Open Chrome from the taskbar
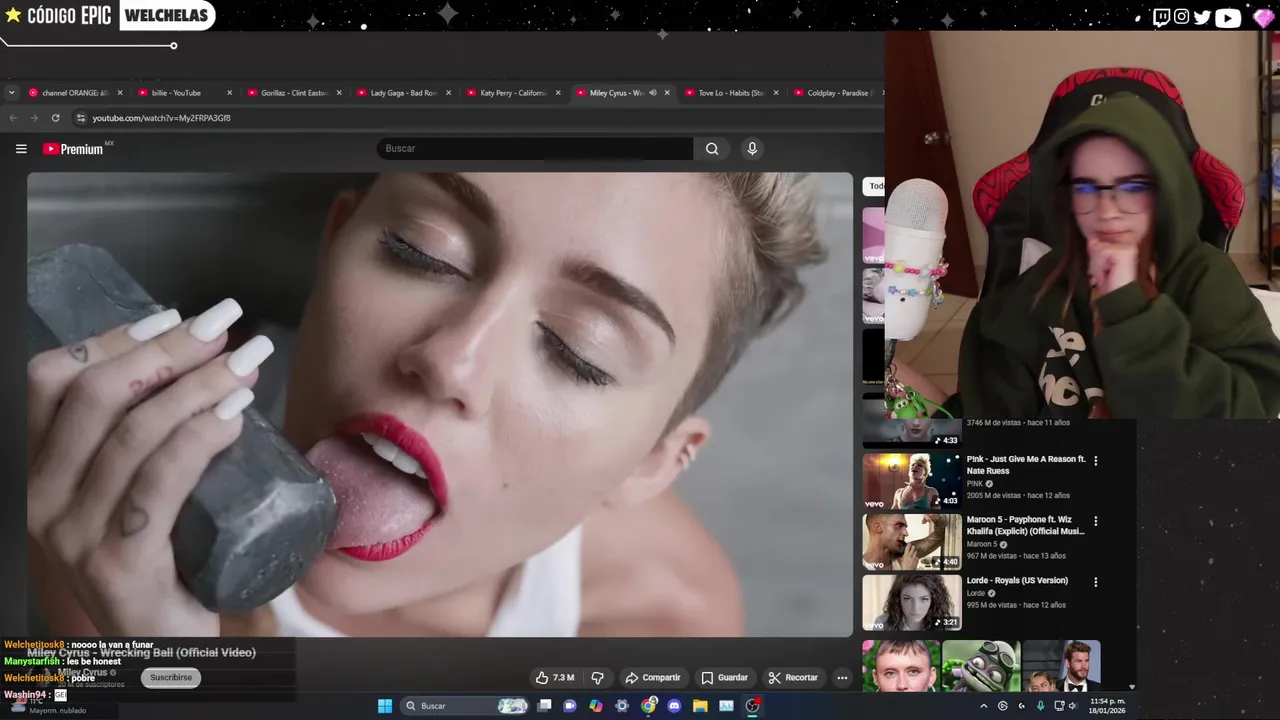Screen dimensions: 1280x720 coord(649,706)
